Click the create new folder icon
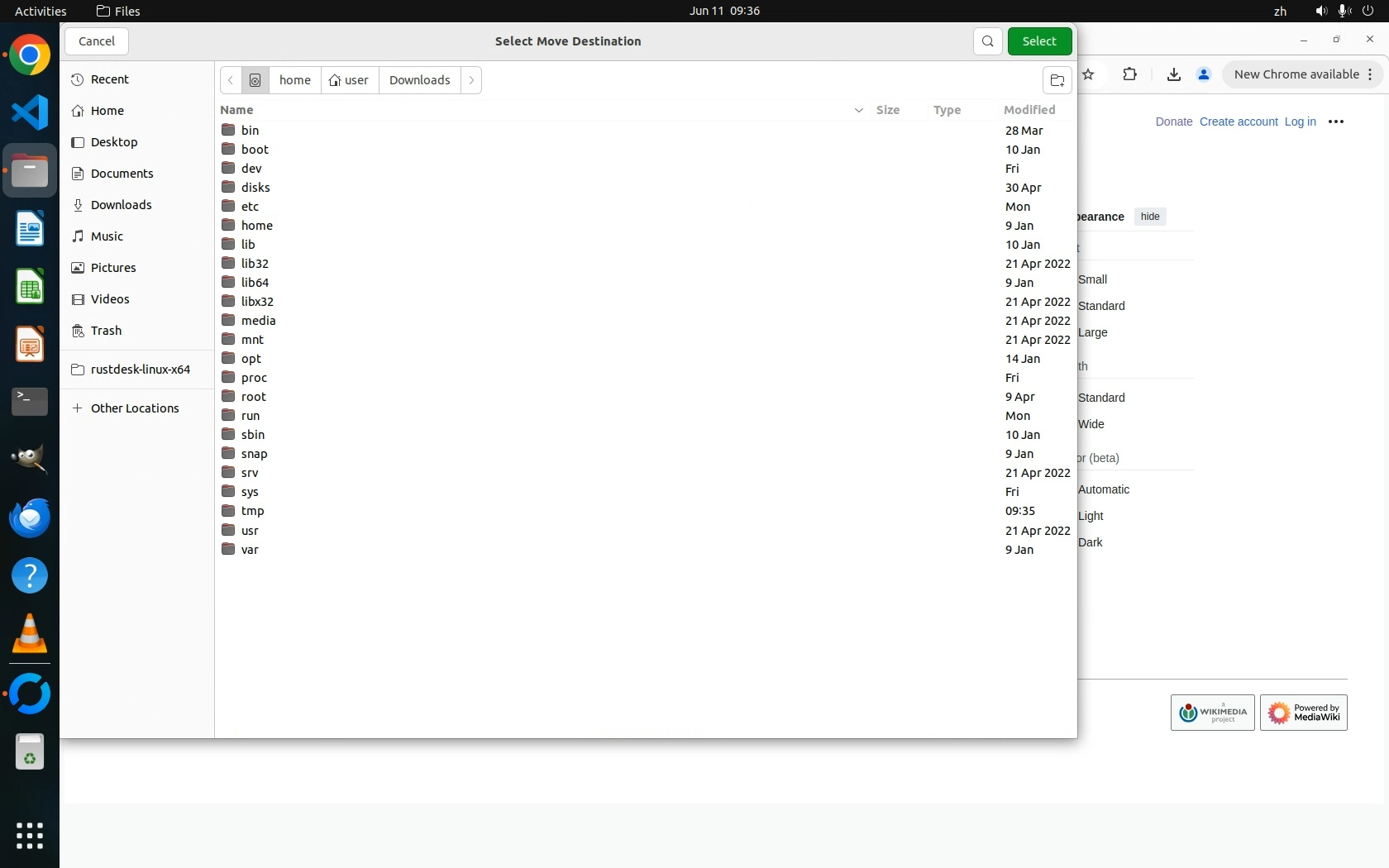 point(1057,80)
